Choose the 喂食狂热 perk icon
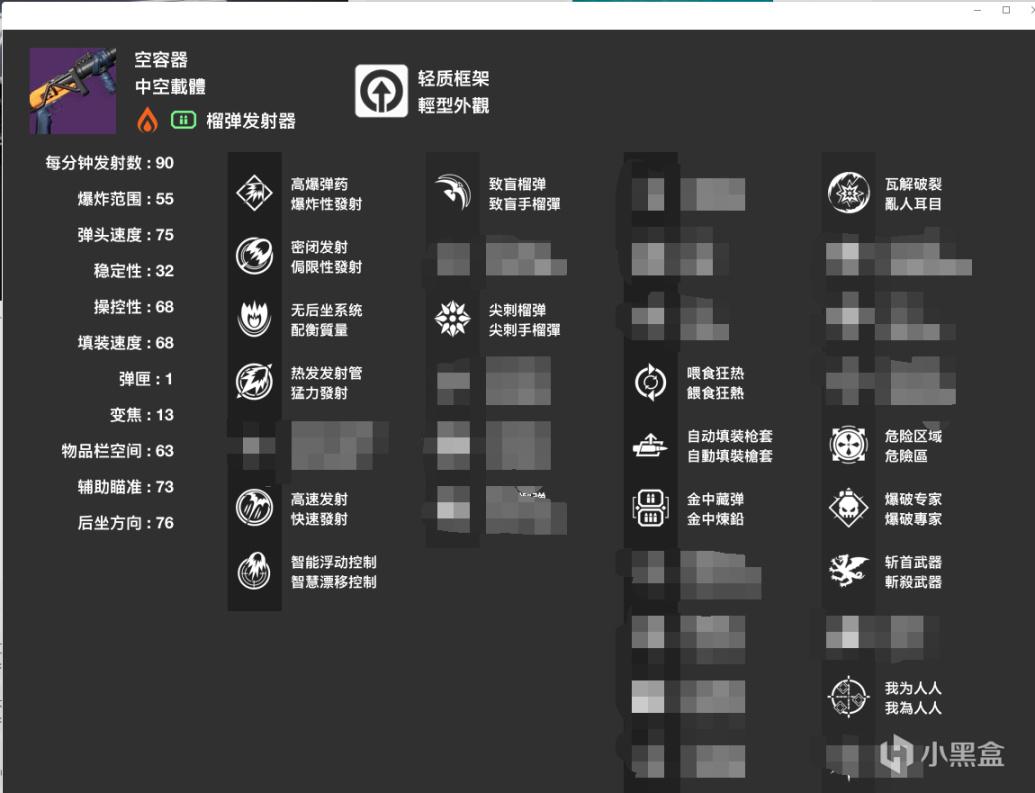Image resolution: width=1035 pixels, height=793 pixels. click(x=650, y=382)
